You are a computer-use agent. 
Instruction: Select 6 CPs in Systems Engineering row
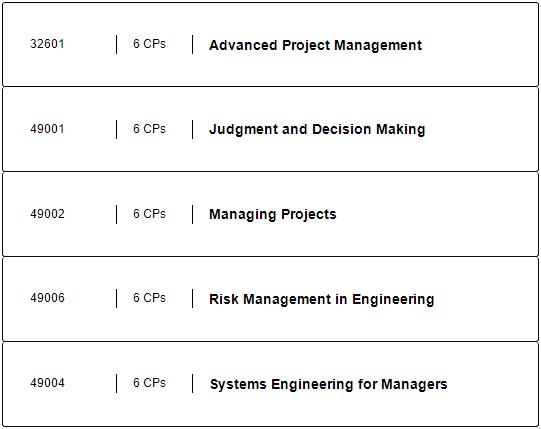pyautogui.click(x=149, y=383)
